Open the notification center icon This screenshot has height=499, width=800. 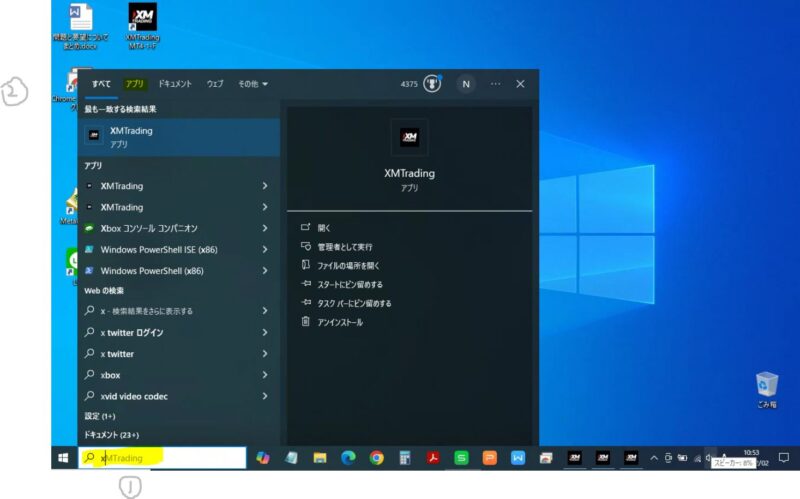point(784,458)
